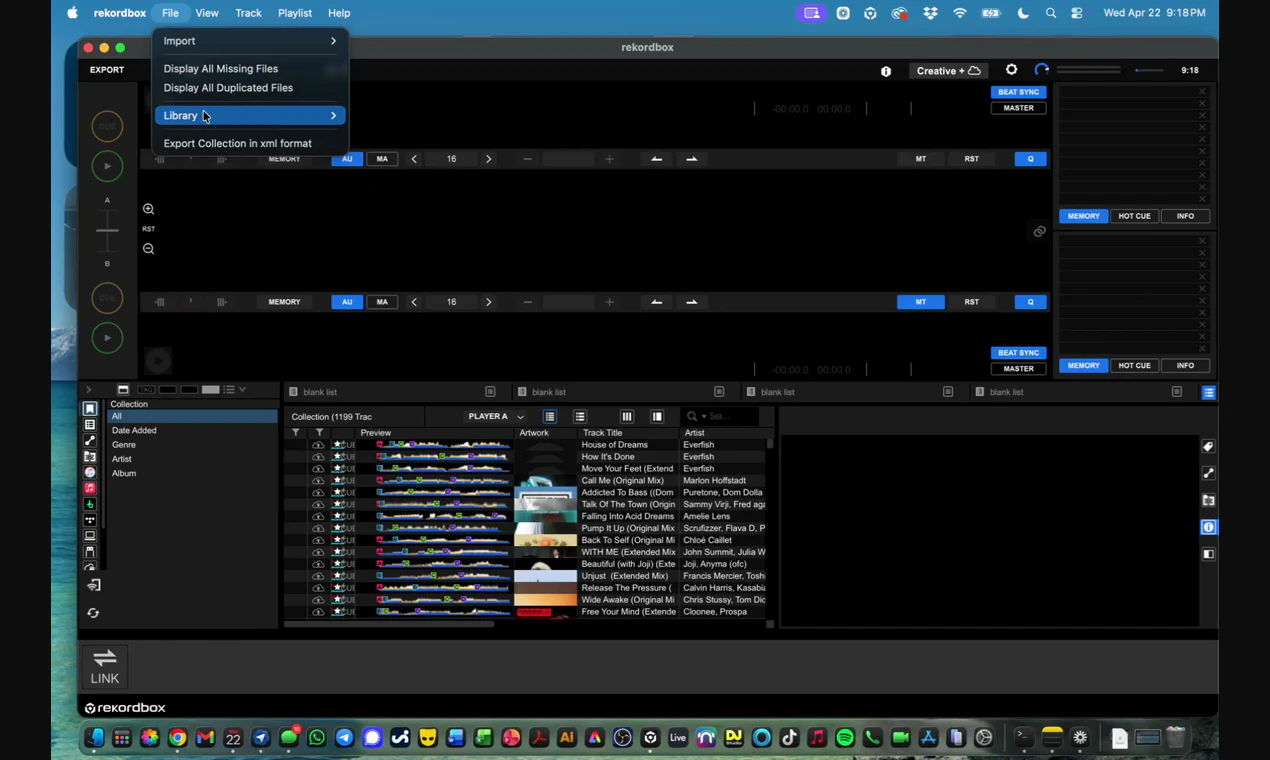The image size is (1270, 760).
Task: Select Export Collection in xml format
Action: (237, 143)
